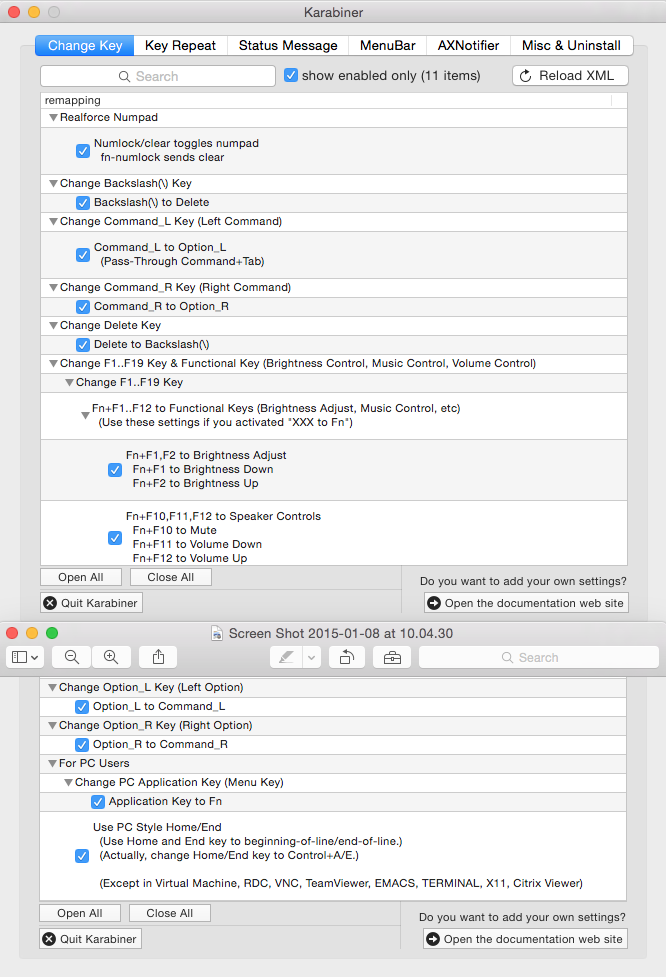
Task: Uncheck 'Option_L to Command_L' in screenshot
Action: (x=82, y=707)
